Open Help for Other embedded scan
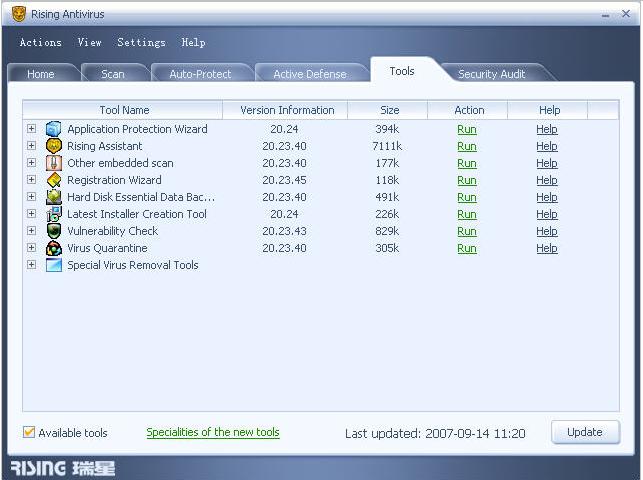The image size is (643, 480). click(547, 163)
